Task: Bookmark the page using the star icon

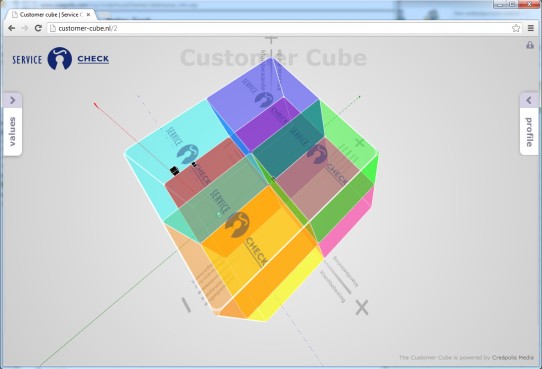Action: pos(516,28)
